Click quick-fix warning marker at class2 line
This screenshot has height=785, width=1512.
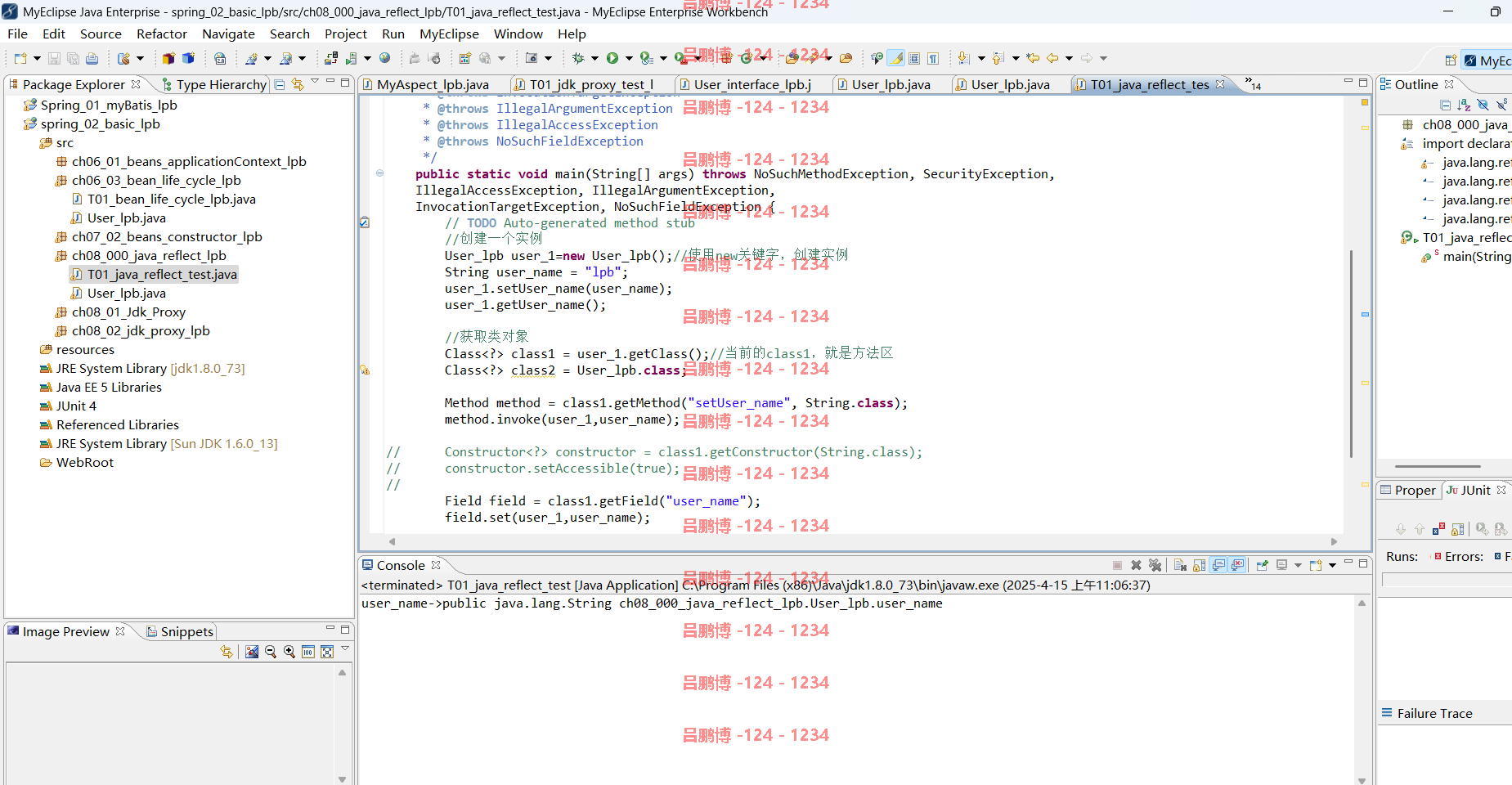tap(365, 370)
